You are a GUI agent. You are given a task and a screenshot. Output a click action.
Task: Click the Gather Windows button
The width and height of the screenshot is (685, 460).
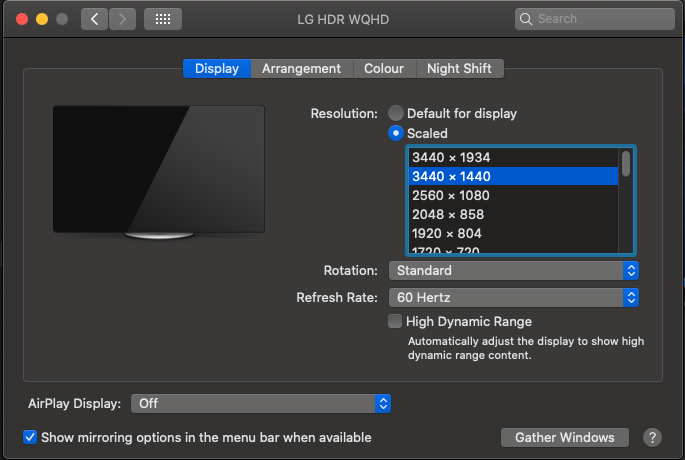pos(565,437)
